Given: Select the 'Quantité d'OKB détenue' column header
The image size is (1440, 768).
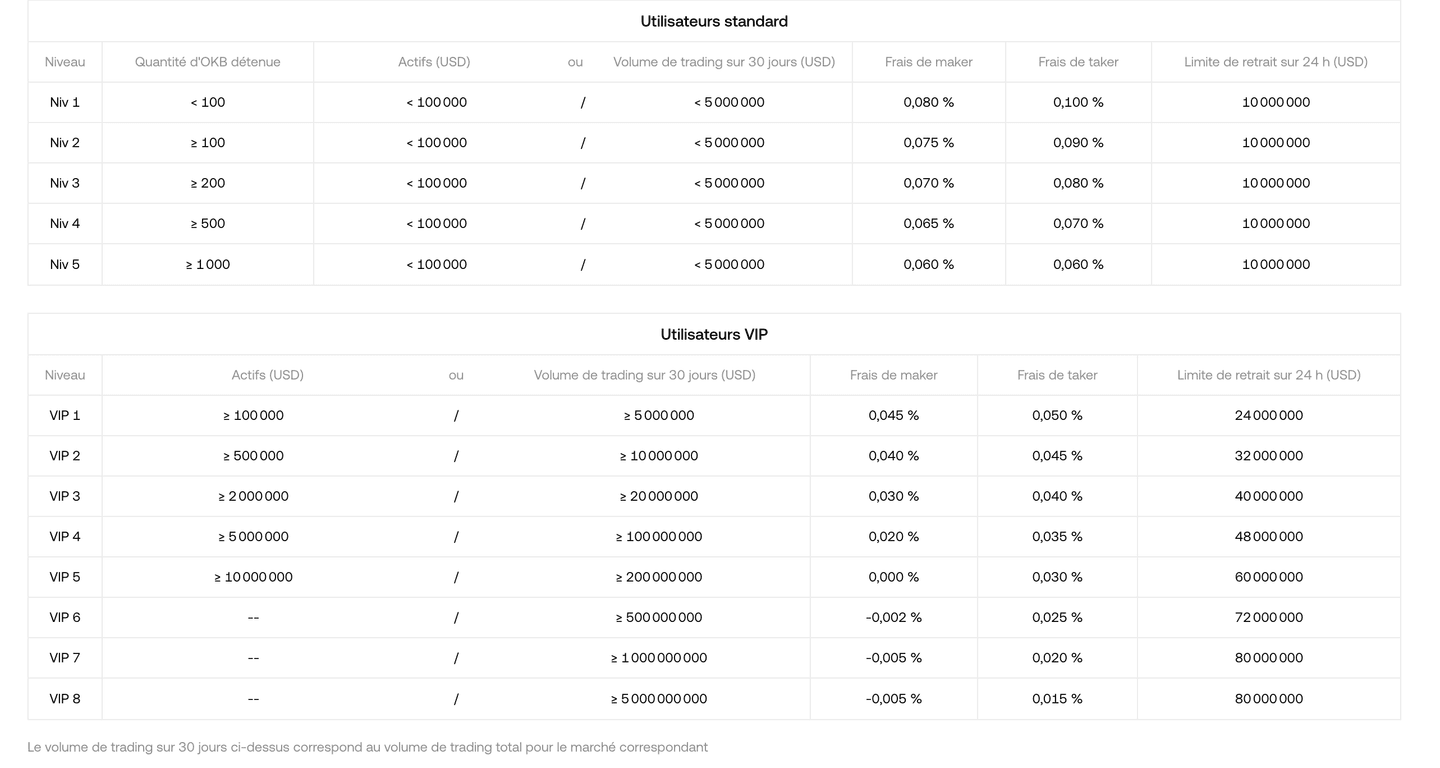Looking at the screenshot, I should 208,62.
